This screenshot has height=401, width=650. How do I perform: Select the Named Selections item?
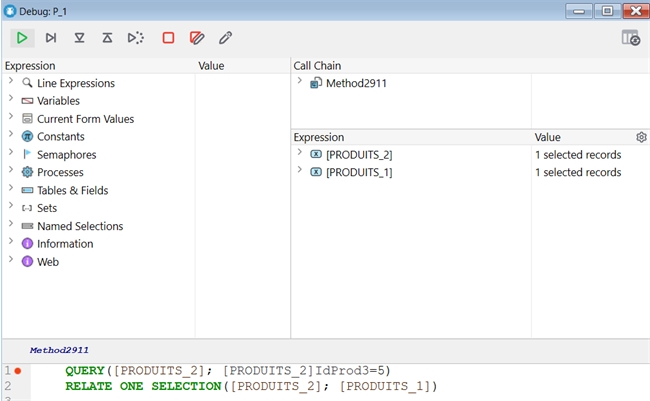pyautogui.click(x=80, y=226)
